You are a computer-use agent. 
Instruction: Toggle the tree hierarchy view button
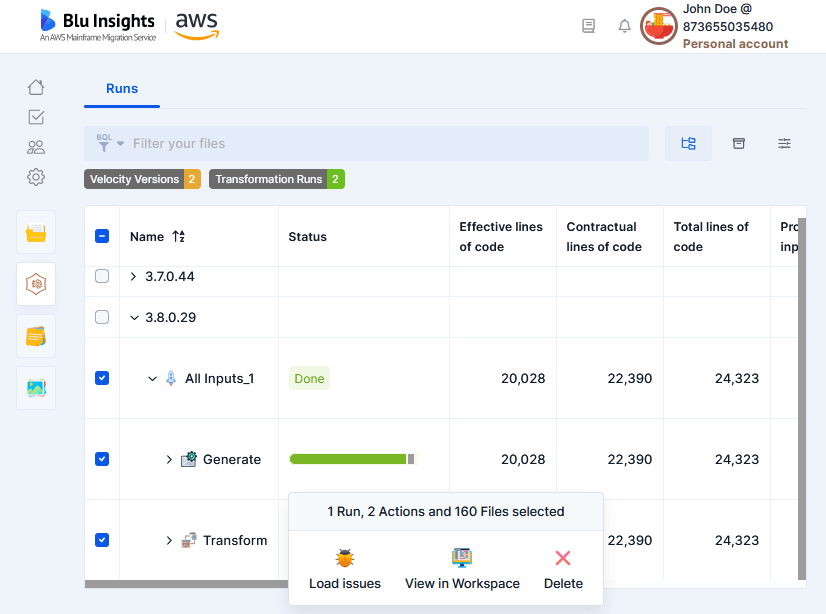point(688,143)
